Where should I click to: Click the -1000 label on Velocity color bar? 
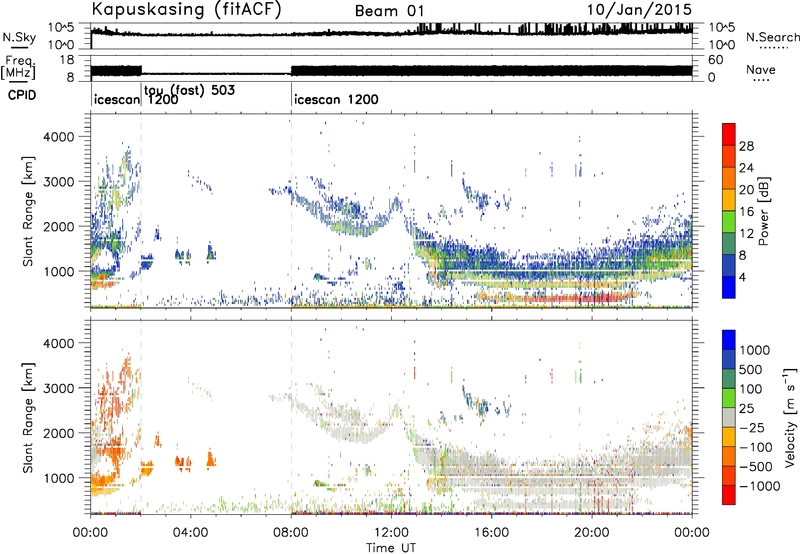pyautogui.click(x=759, y=486)
